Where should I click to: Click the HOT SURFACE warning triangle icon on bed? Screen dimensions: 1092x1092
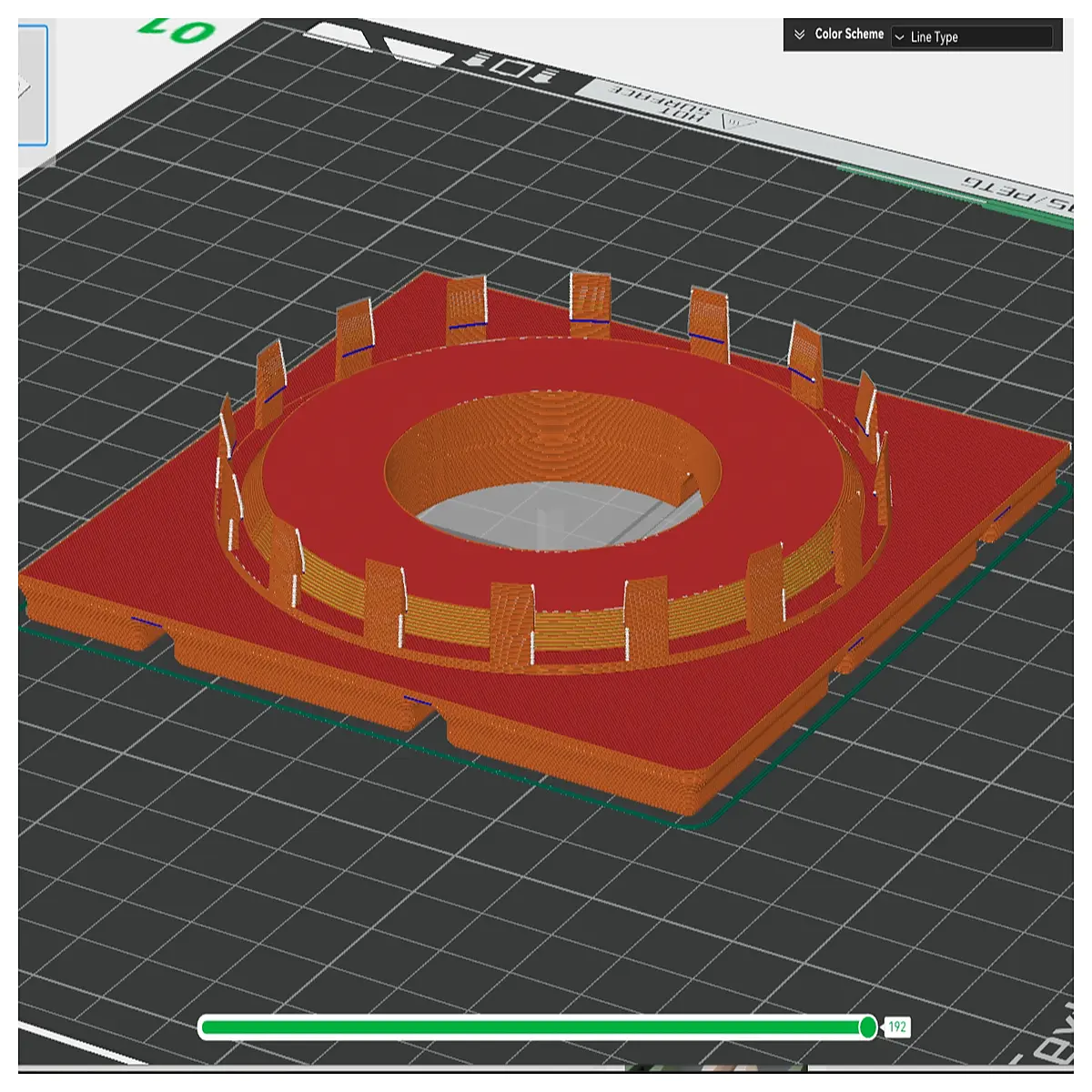(738, 121)
